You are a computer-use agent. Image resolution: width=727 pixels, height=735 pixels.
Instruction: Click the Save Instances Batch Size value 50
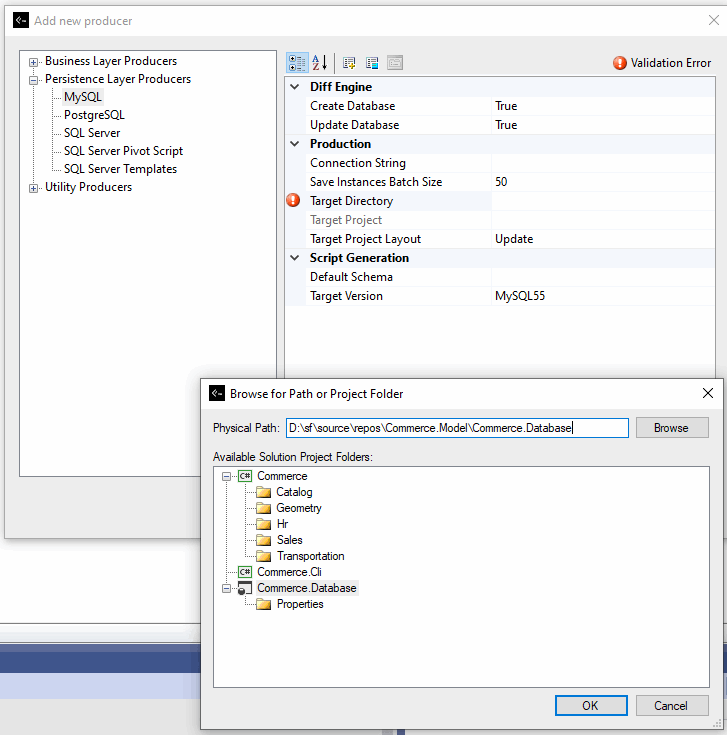[501, 182]
